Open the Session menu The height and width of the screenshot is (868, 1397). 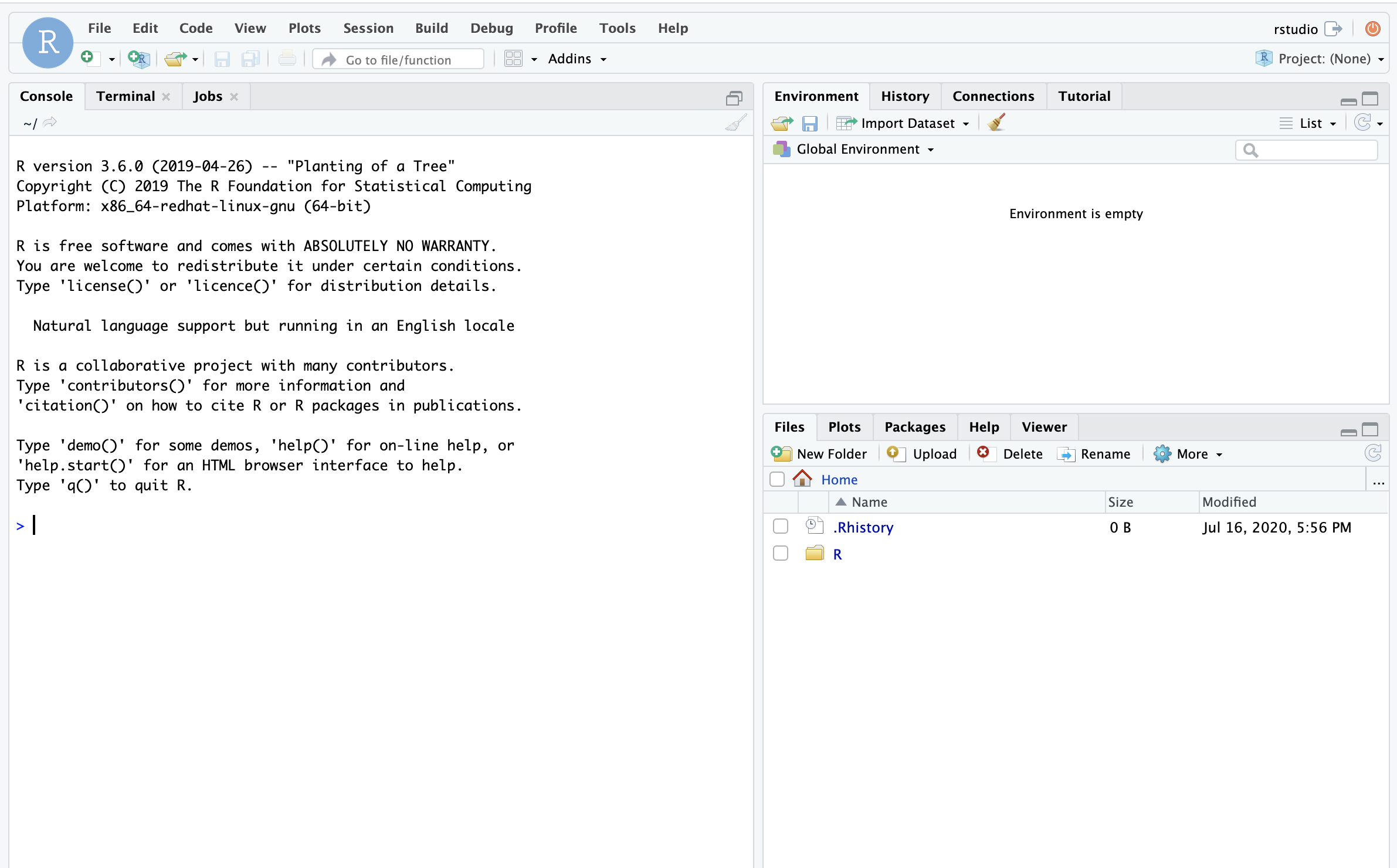(368, 28)
